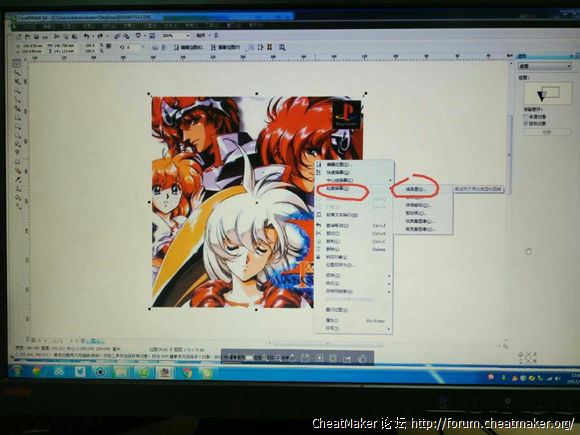Click the Resample bitmap property bar button
The image size is (580, 435).
[225, 47]
